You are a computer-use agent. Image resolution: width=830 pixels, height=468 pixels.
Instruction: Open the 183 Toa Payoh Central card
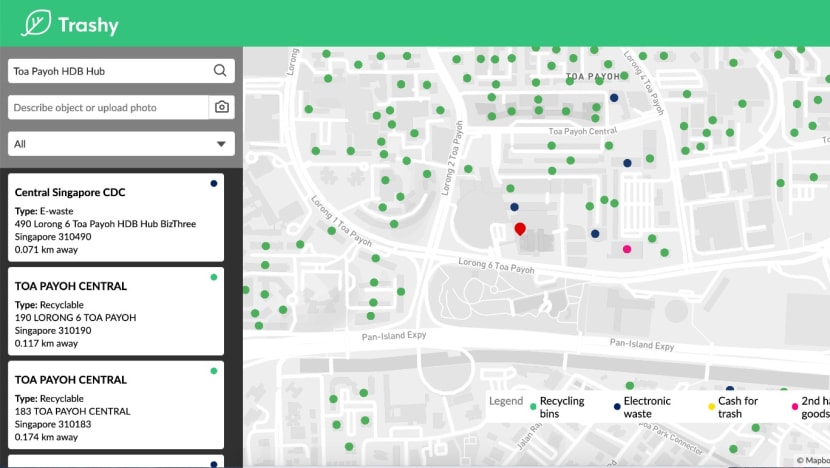click(x=116, y=404)
